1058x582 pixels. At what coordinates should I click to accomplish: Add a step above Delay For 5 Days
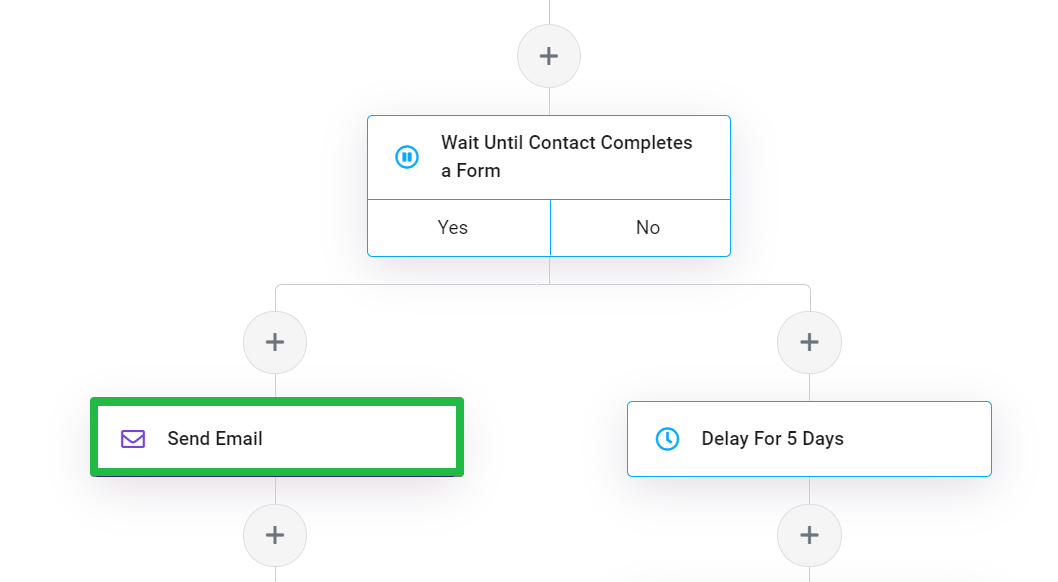(x=809, y=343)
